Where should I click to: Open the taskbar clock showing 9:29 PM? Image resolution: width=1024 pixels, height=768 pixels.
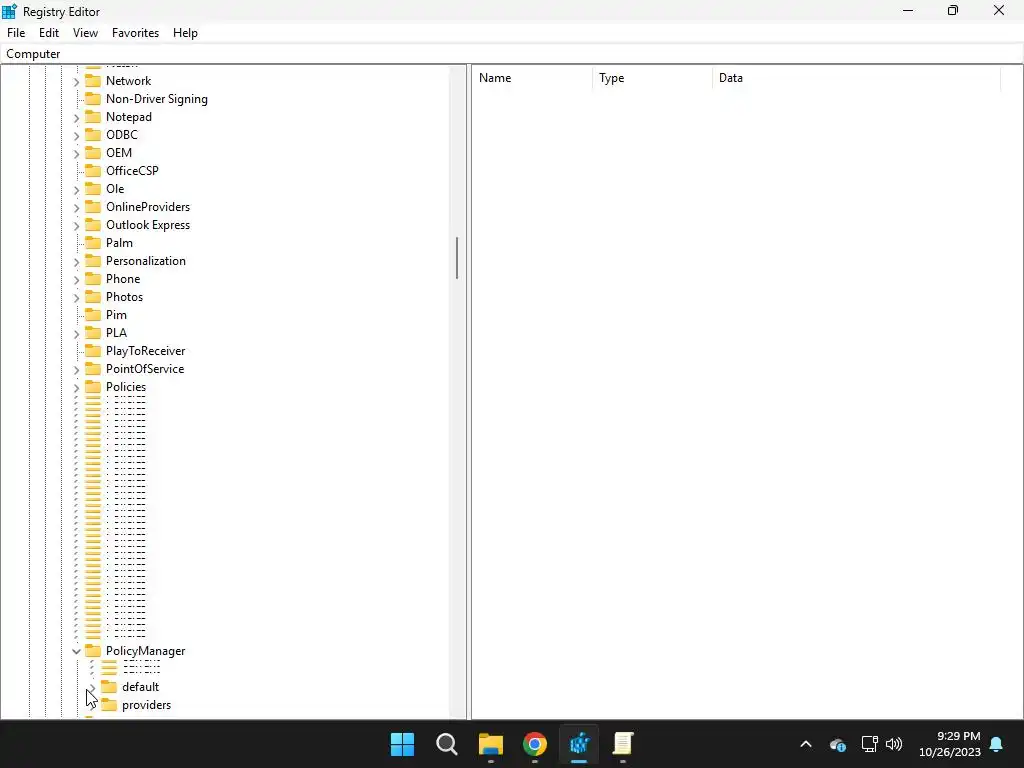tap(950, 744)
